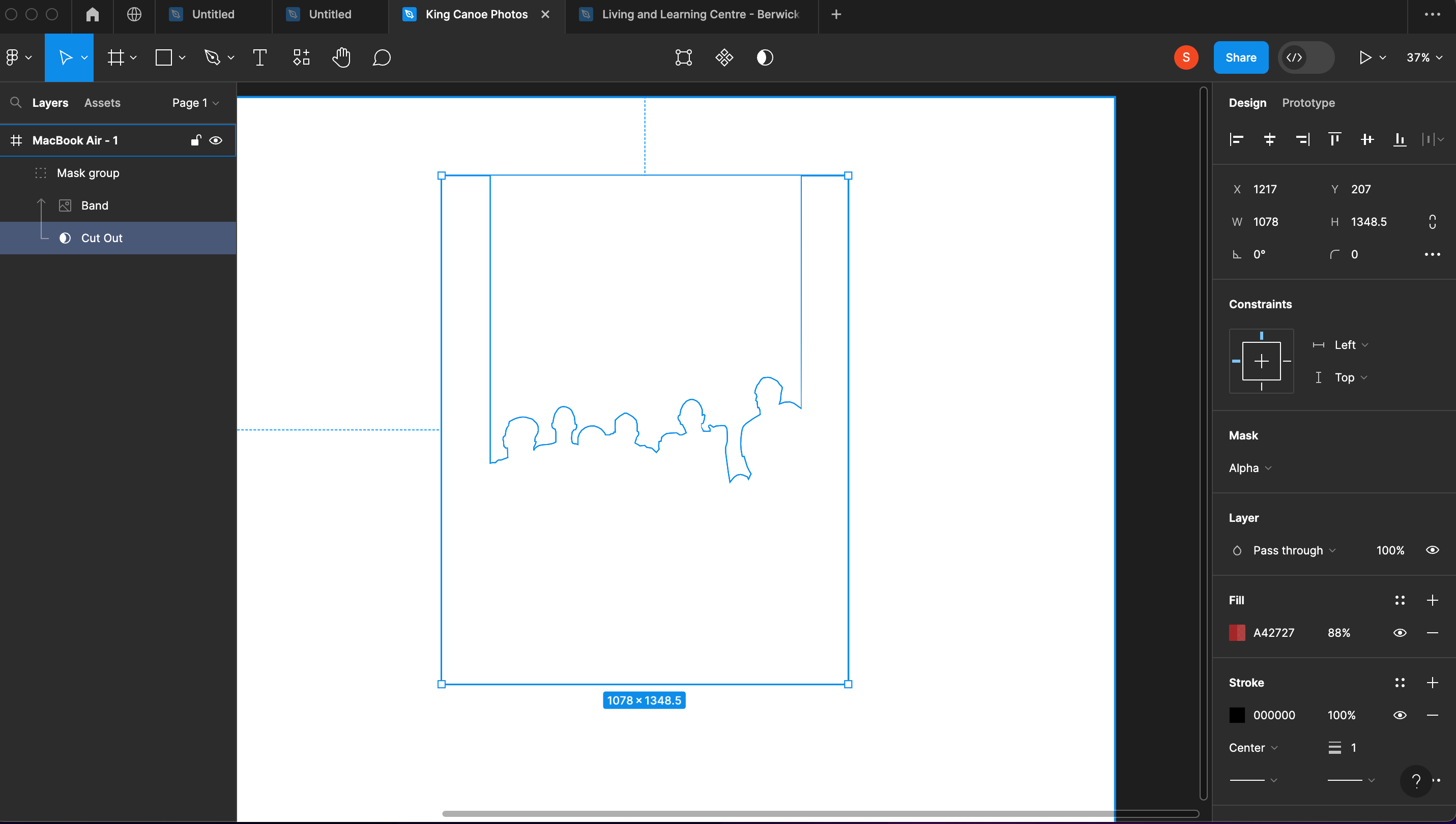Viewport: 1456px width, 824px height.
Task: Click the Play/Preview button
Action: (1364, 57)
